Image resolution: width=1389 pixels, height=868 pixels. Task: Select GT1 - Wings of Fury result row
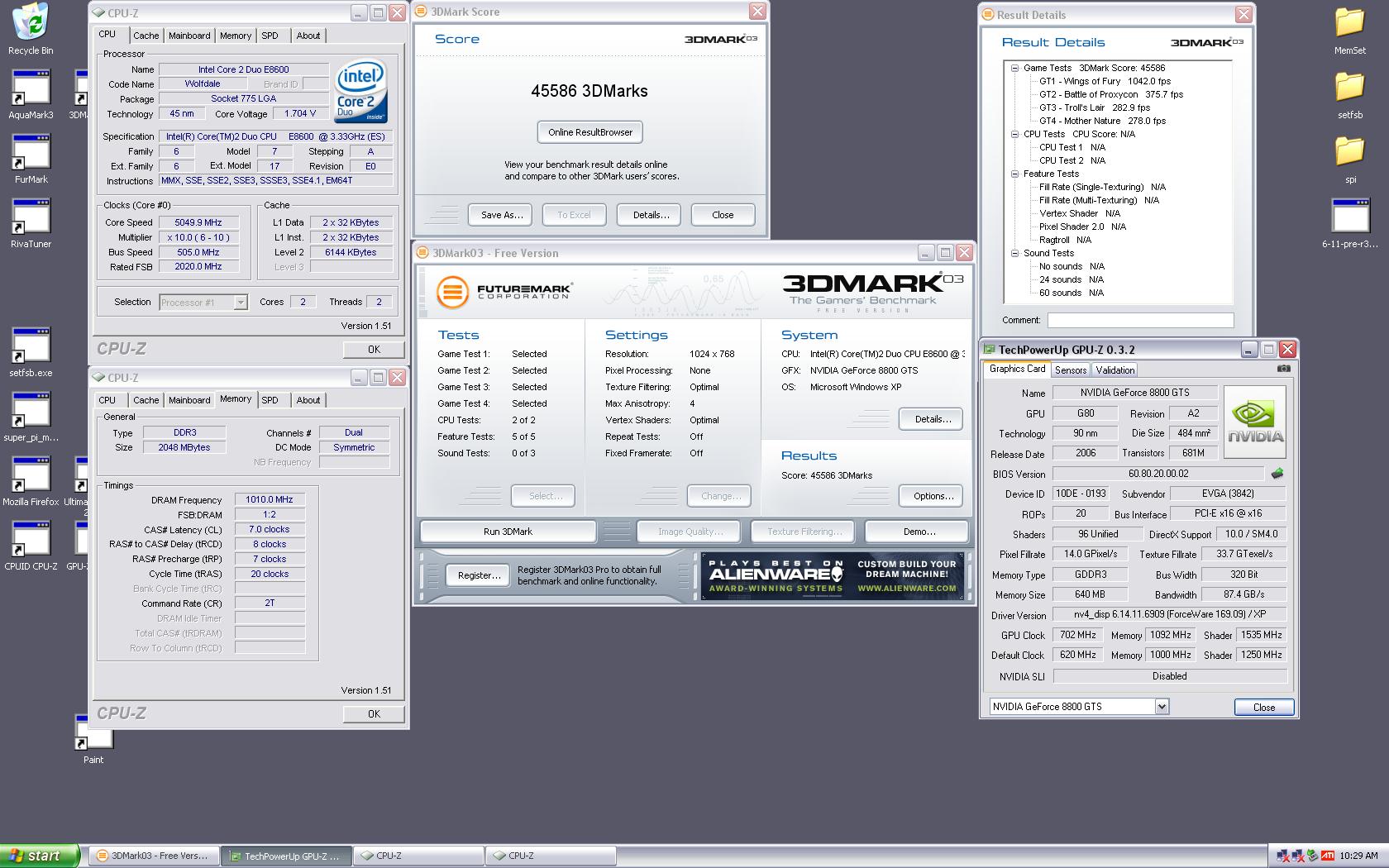click(1105, 81)
